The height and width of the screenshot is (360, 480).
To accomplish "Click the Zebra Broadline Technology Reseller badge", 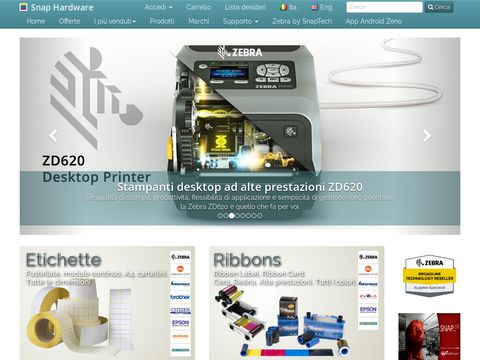I will pyautogui.click(x=429, y=275).
